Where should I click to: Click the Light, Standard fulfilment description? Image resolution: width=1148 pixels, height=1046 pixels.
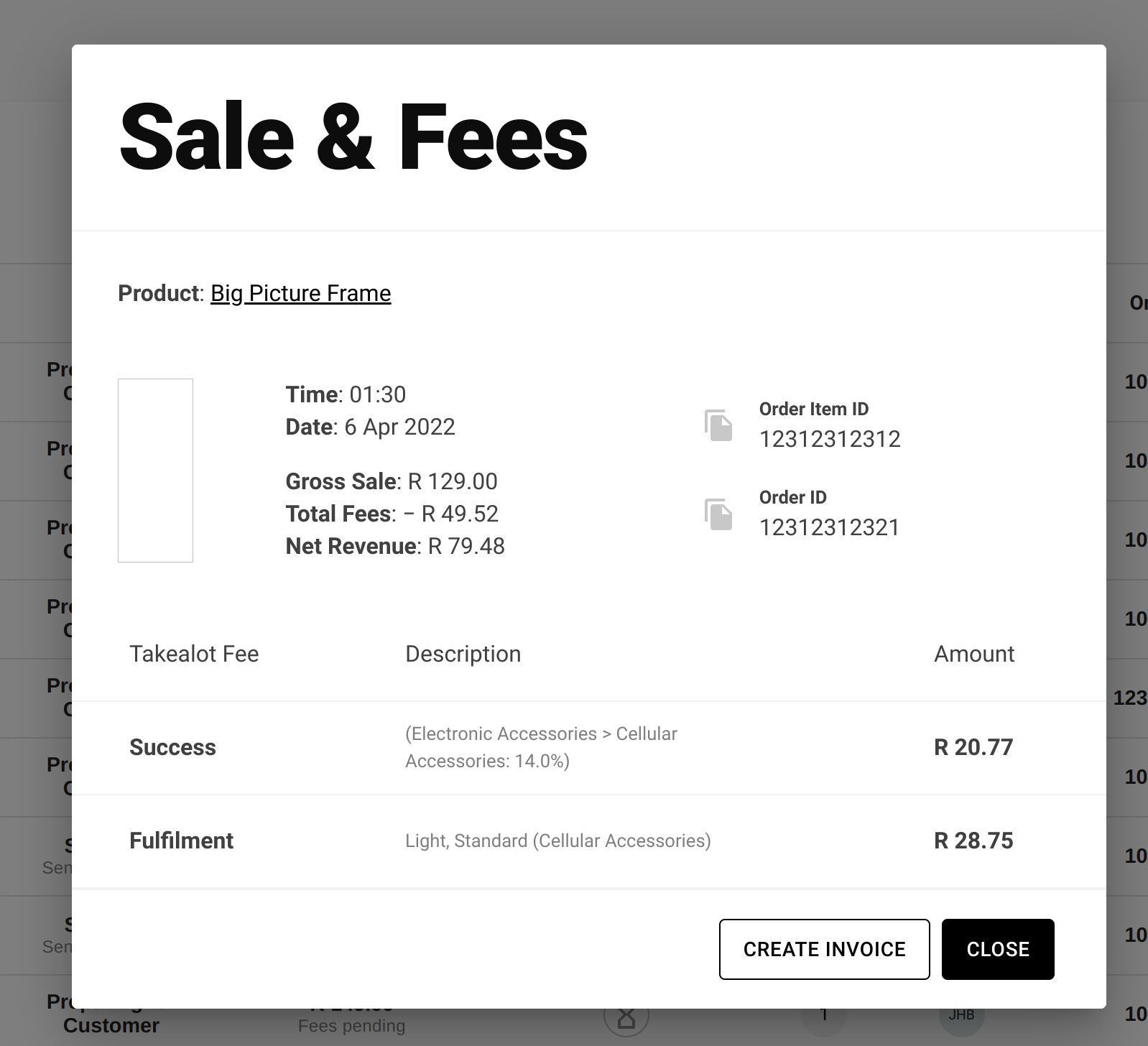coord(558,841)
